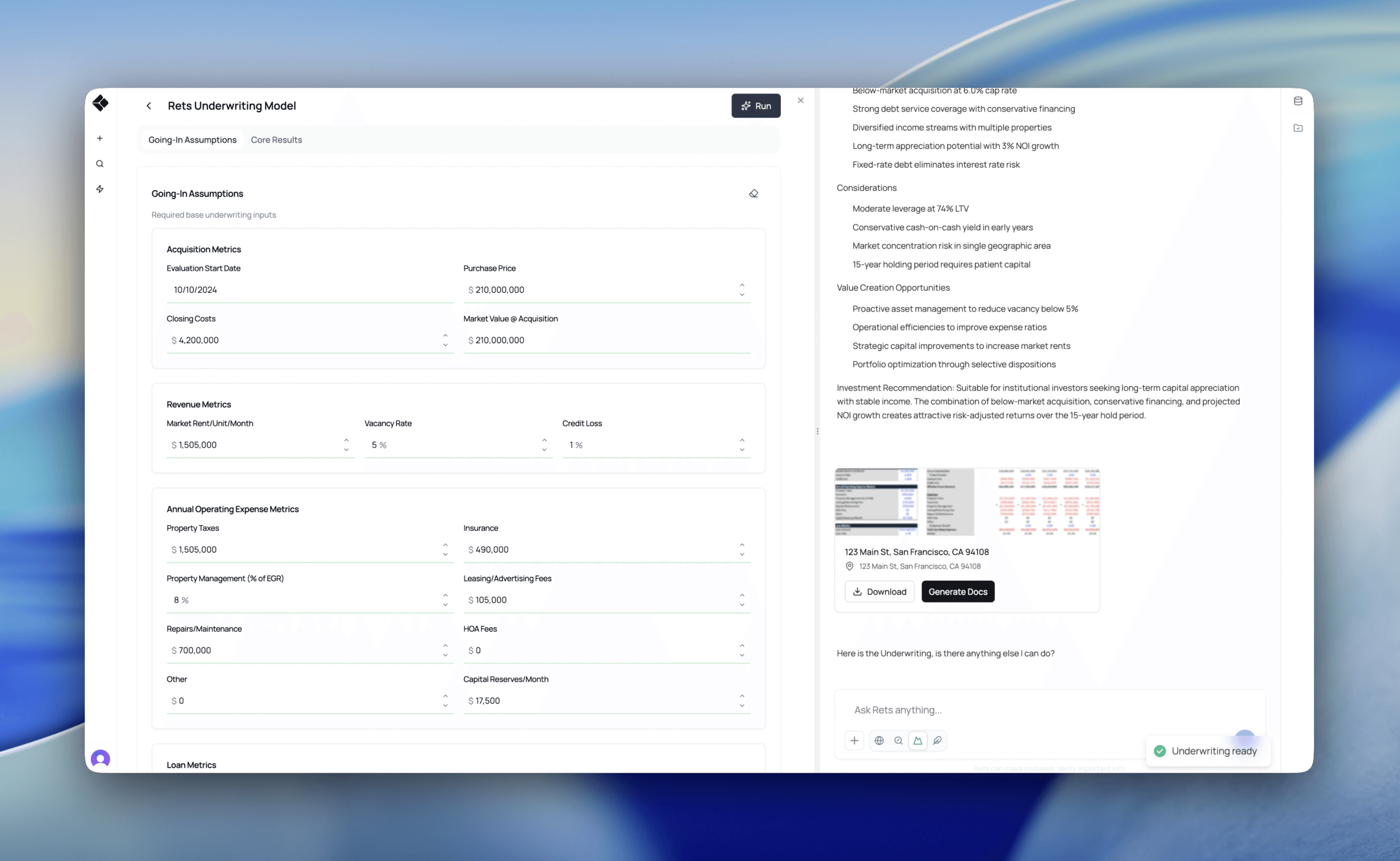Click the user avatar at bottom left
The image size is (1400, 861).
point(100,758)
